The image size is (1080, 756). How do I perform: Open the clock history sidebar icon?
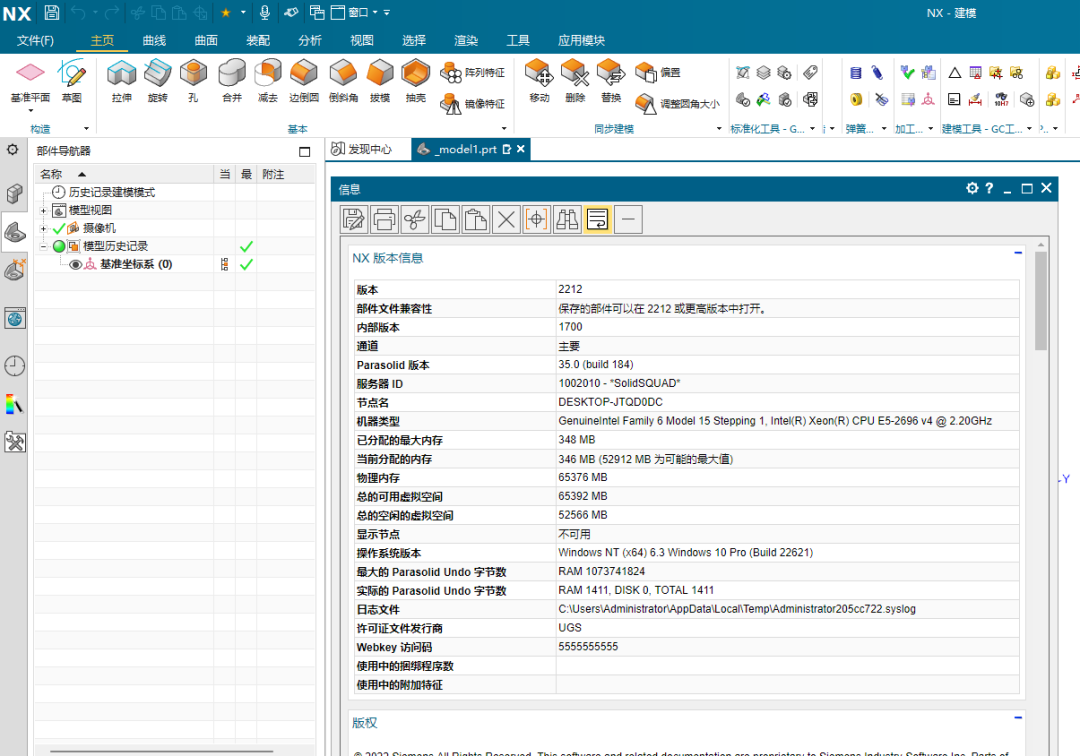click(x=14, y=366)
